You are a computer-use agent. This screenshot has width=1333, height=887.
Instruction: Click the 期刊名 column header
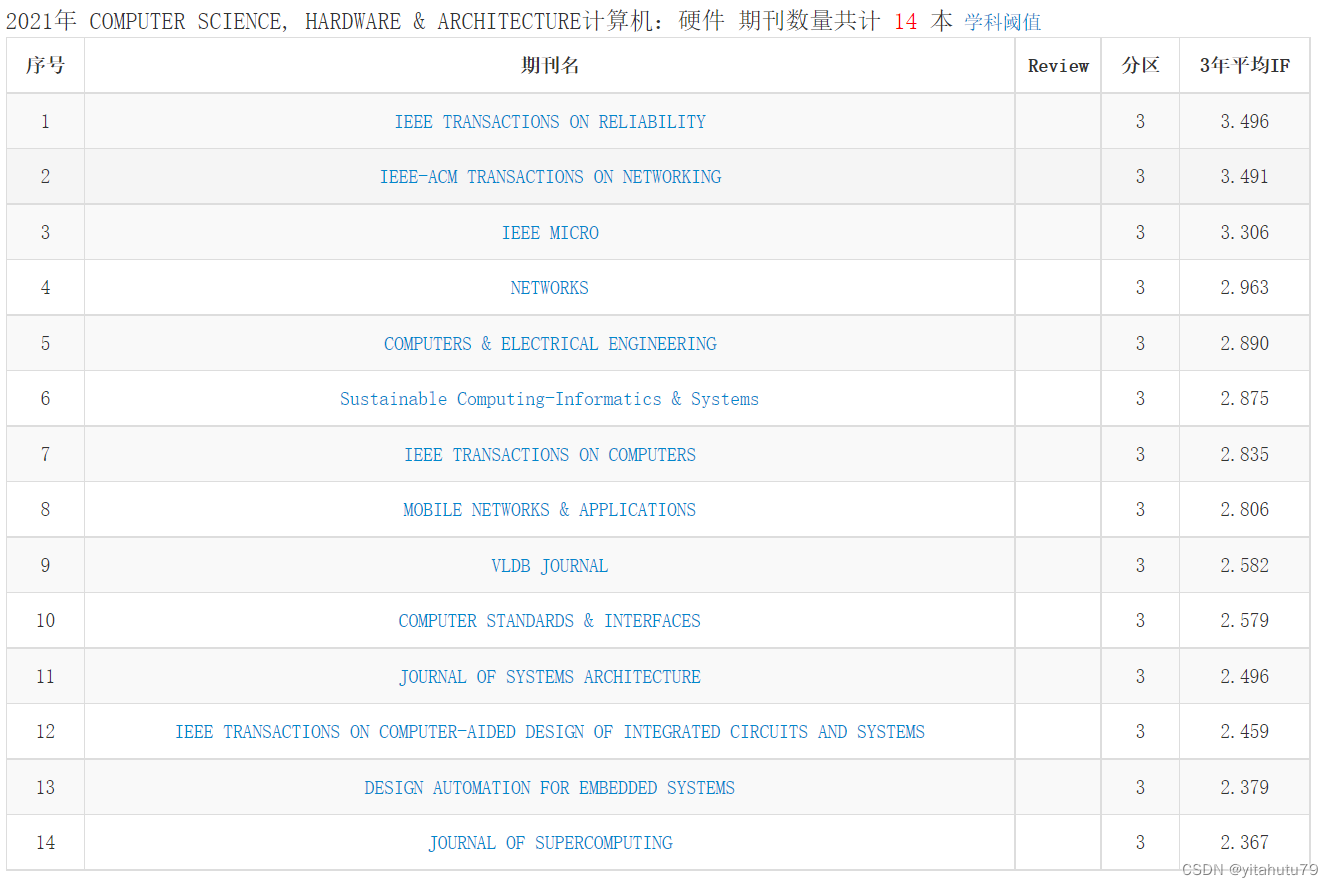(x=550, y=66)
